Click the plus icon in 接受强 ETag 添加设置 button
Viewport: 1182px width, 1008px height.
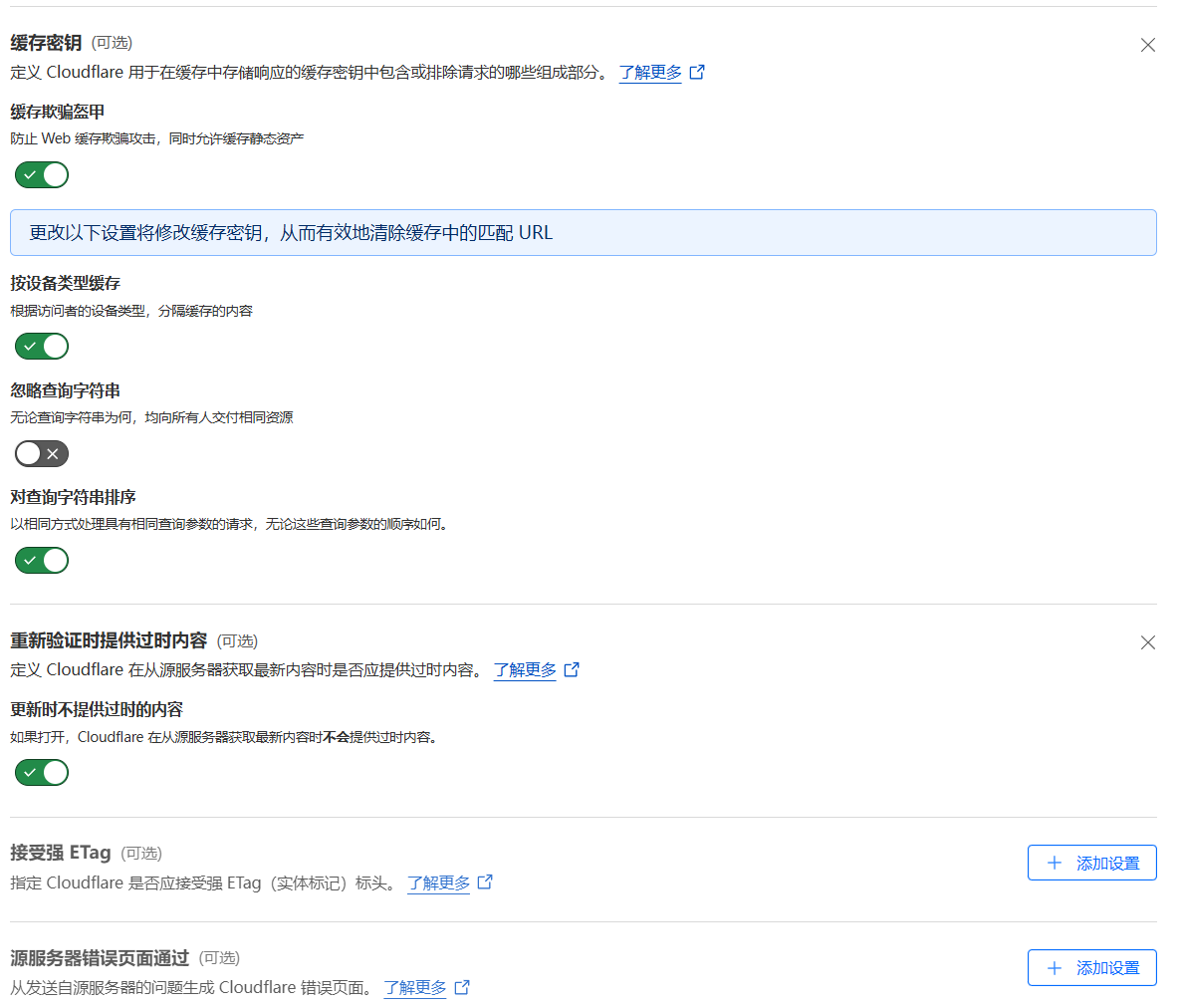click(x=1055, y=863)
